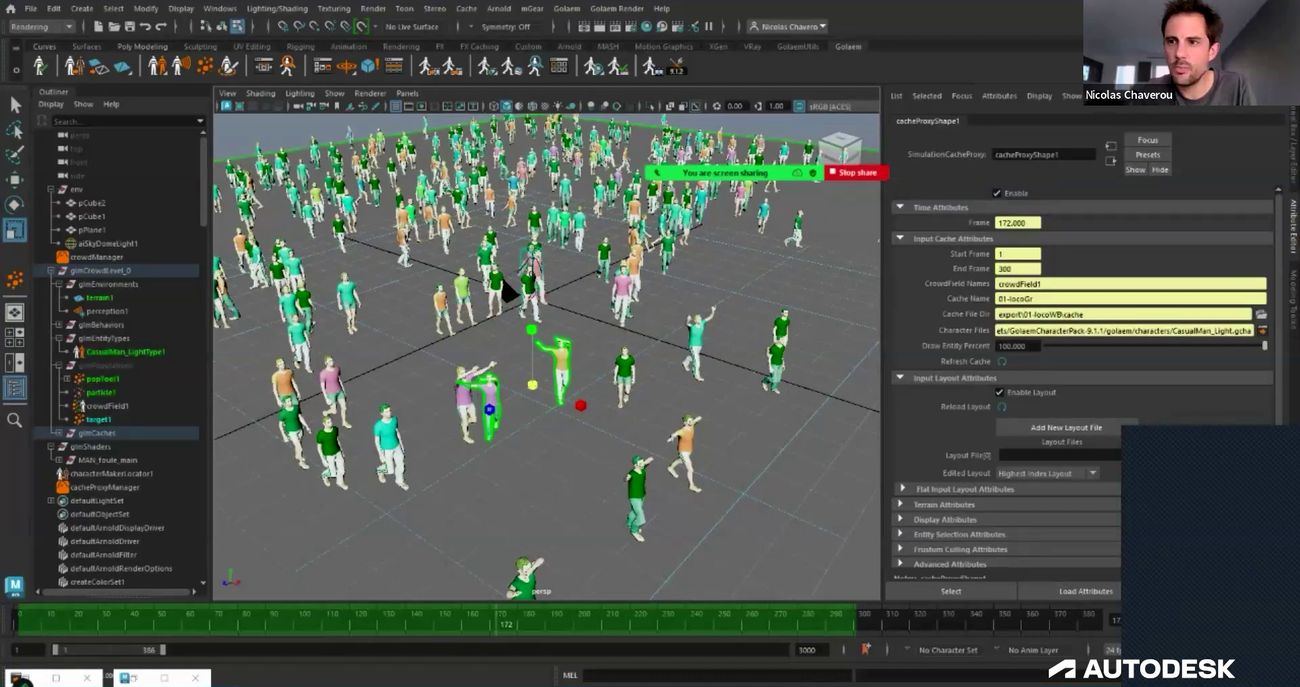Click the Focus button in Attribute Editor
Image resolution: width=1300 pixels, height=687 pixels.
(1147, 140)
